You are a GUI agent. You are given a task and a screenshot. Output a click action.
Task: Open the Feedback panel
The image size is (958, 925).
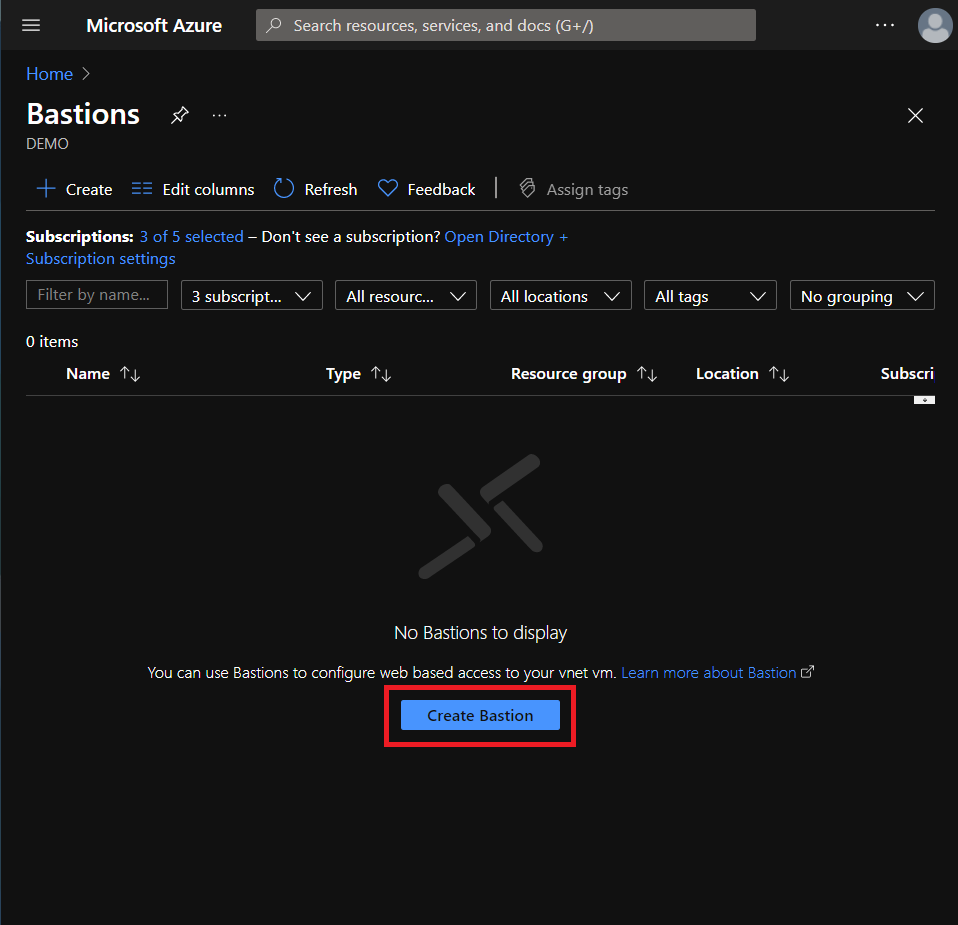click(426, 189)
